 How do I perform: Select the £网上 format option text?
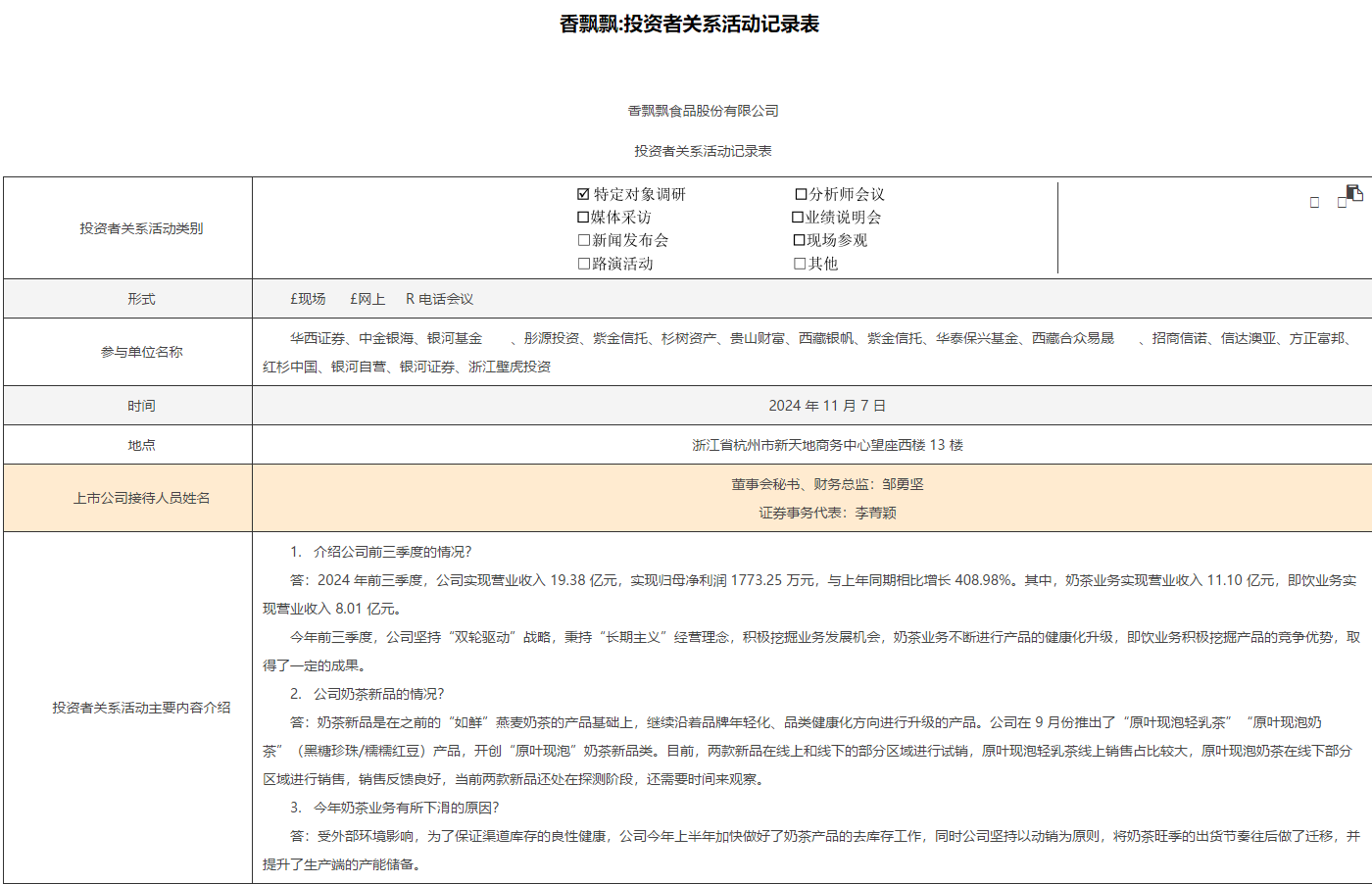click(x=367, y=299)
